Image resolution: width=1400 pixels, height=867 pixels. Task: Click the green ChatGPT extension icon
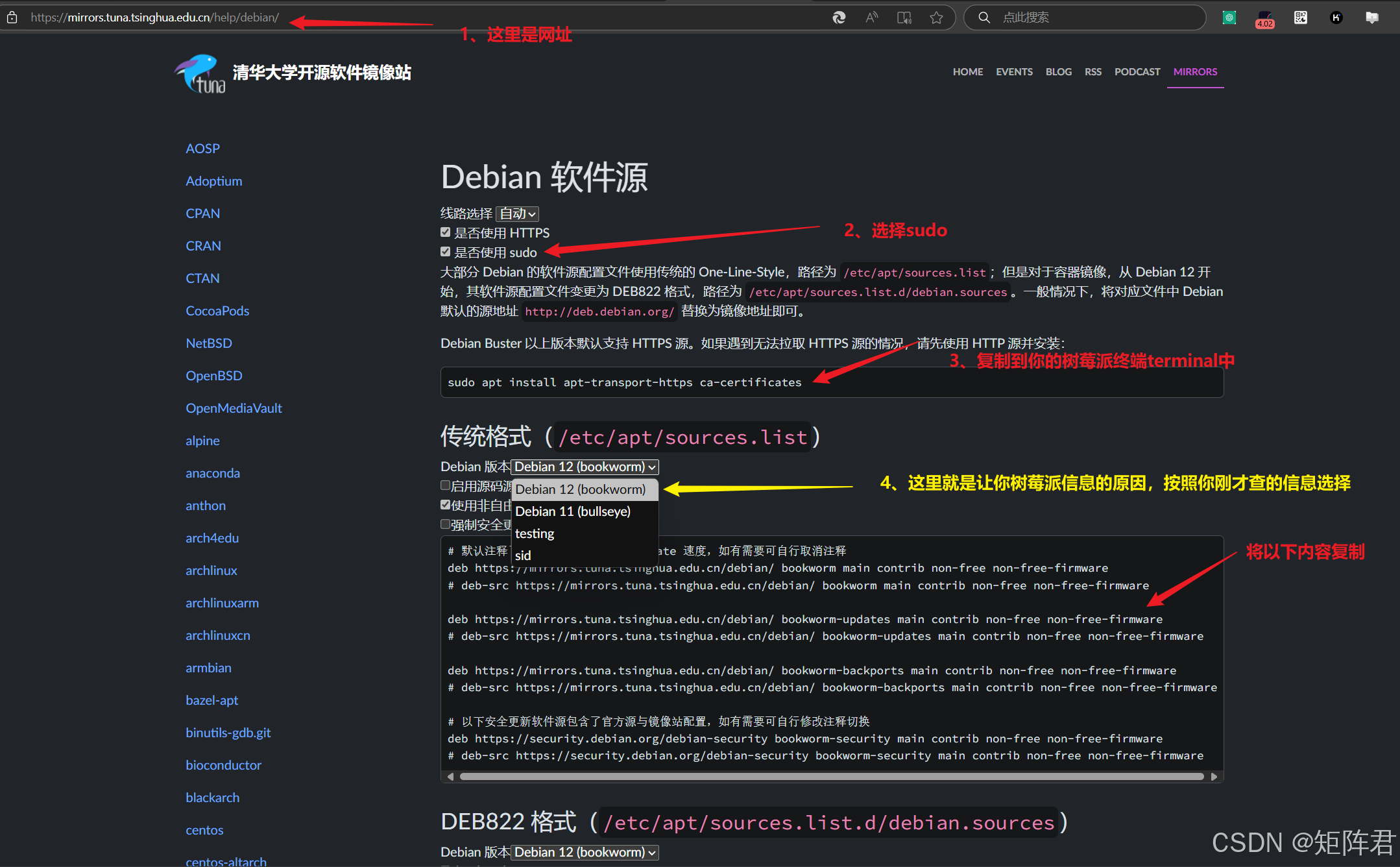(1229, 18)
